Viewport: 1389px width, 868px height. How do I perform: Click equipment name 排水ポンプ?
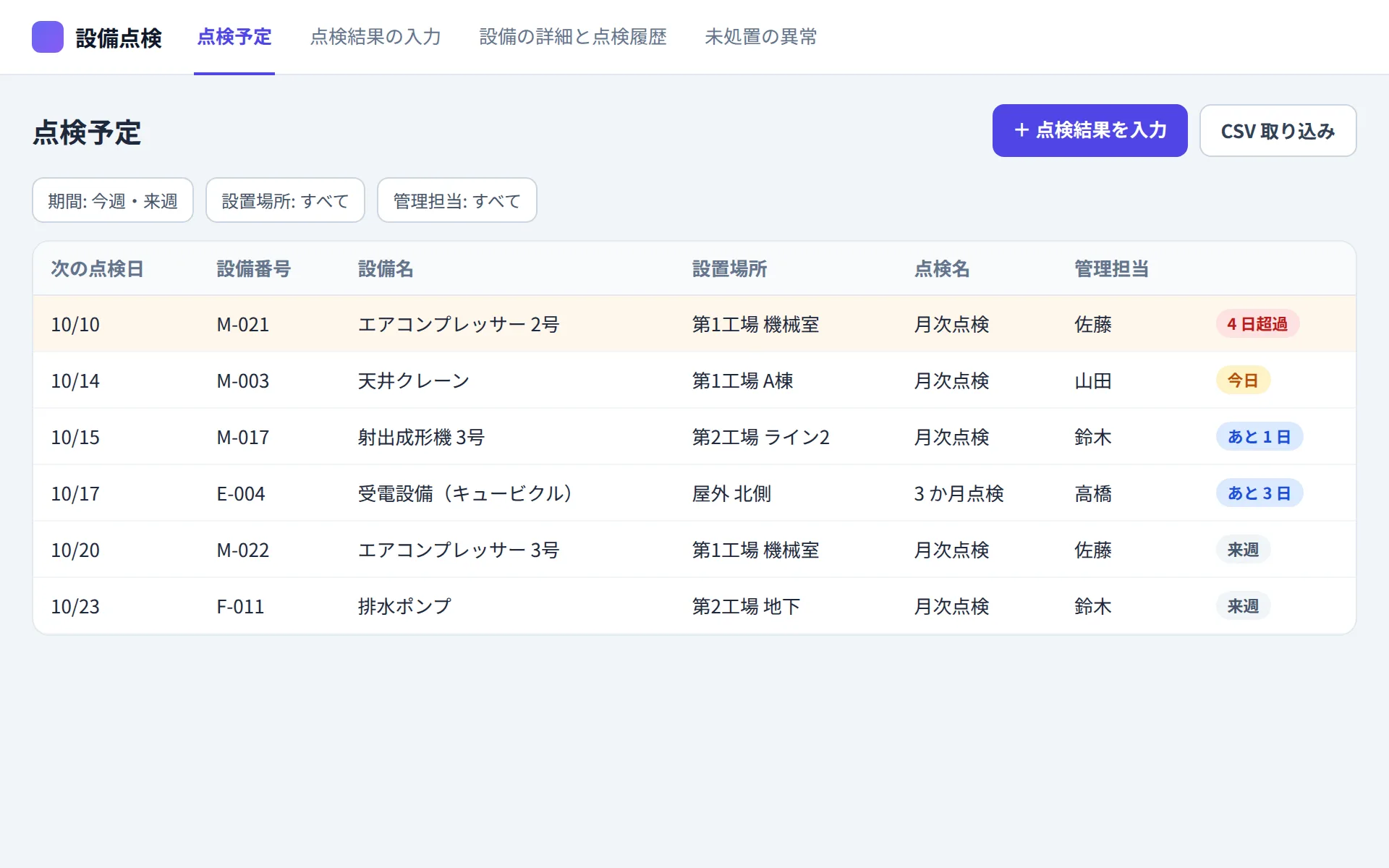click(404, 606)
